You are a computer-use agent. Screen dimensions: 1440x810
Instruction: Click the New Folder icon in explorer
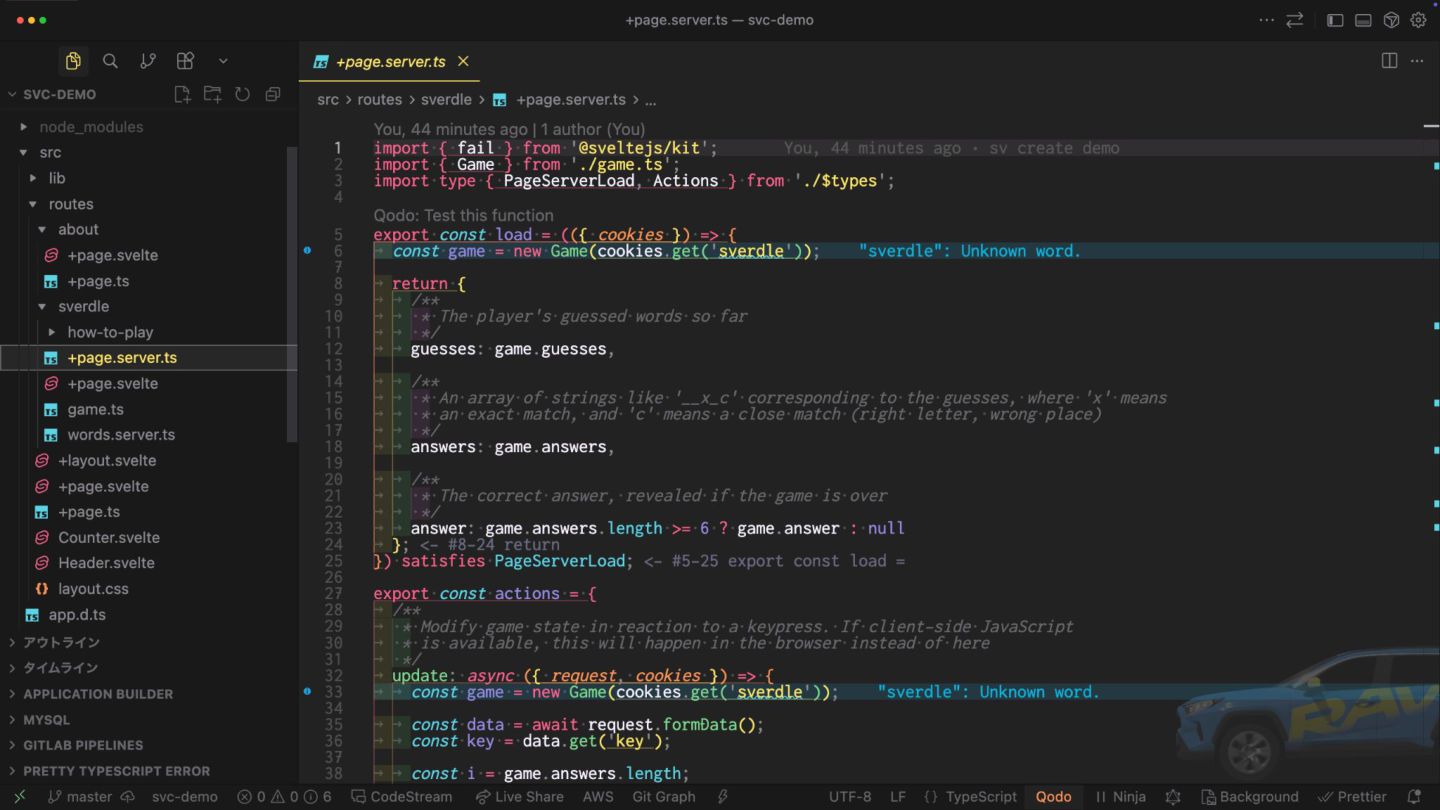click(212, 94)
